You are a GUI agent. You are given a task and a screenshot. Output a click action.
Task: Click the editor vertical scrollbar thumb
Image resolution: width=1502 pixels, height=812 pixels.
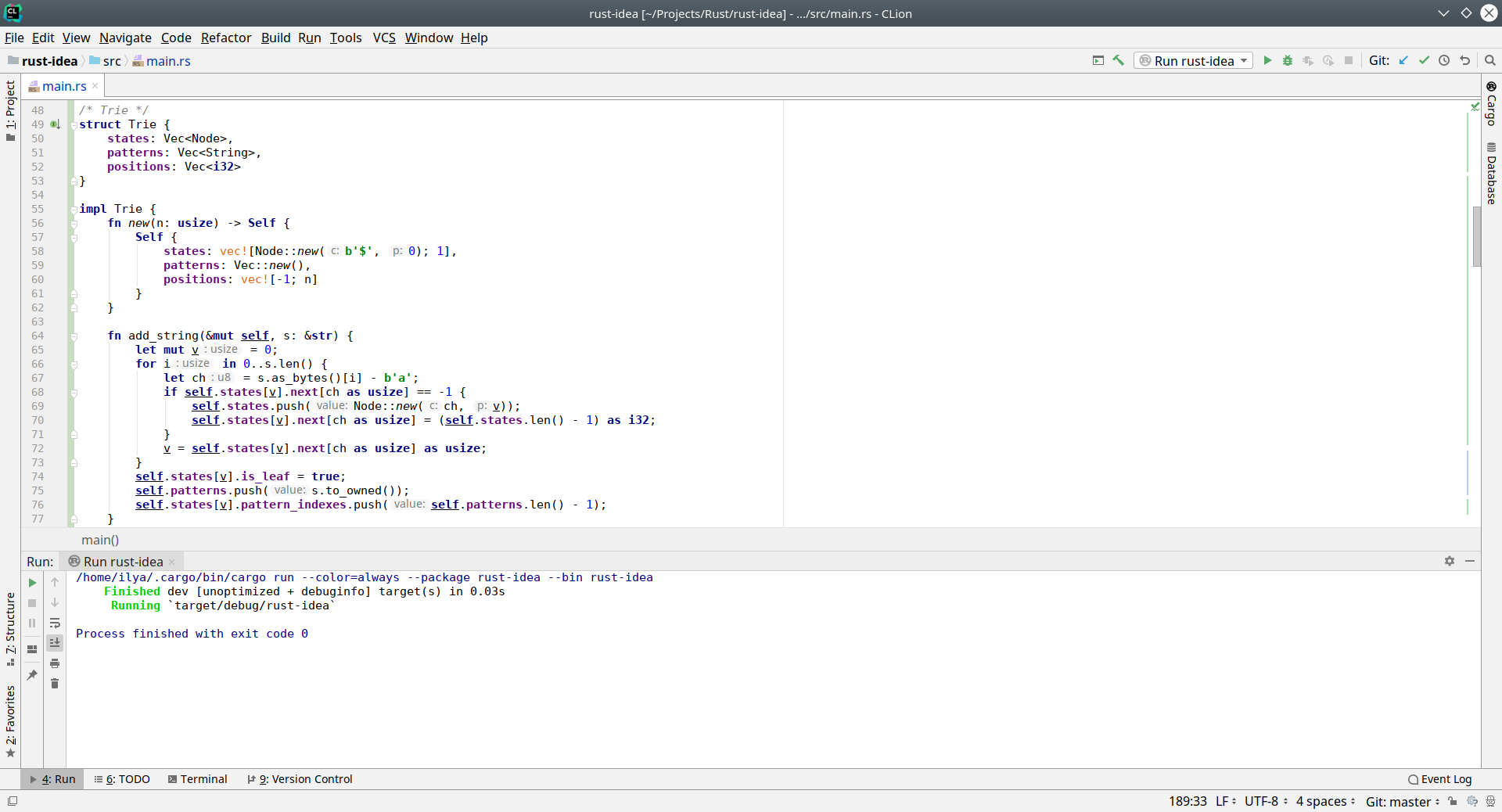coord(1476,236)
